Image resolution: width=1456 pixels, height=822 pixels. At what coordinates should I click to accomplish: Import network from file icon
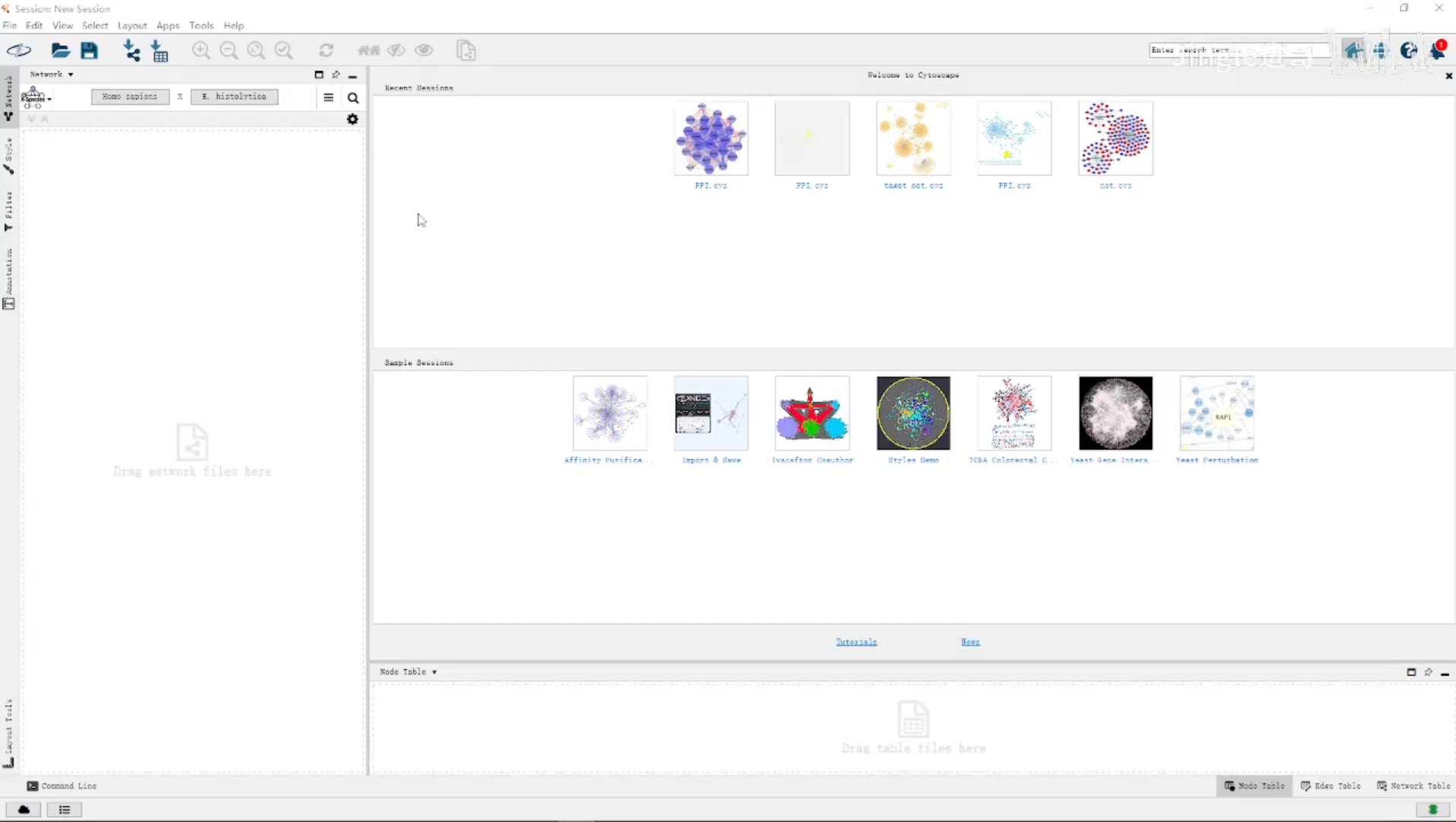(132, 51)
